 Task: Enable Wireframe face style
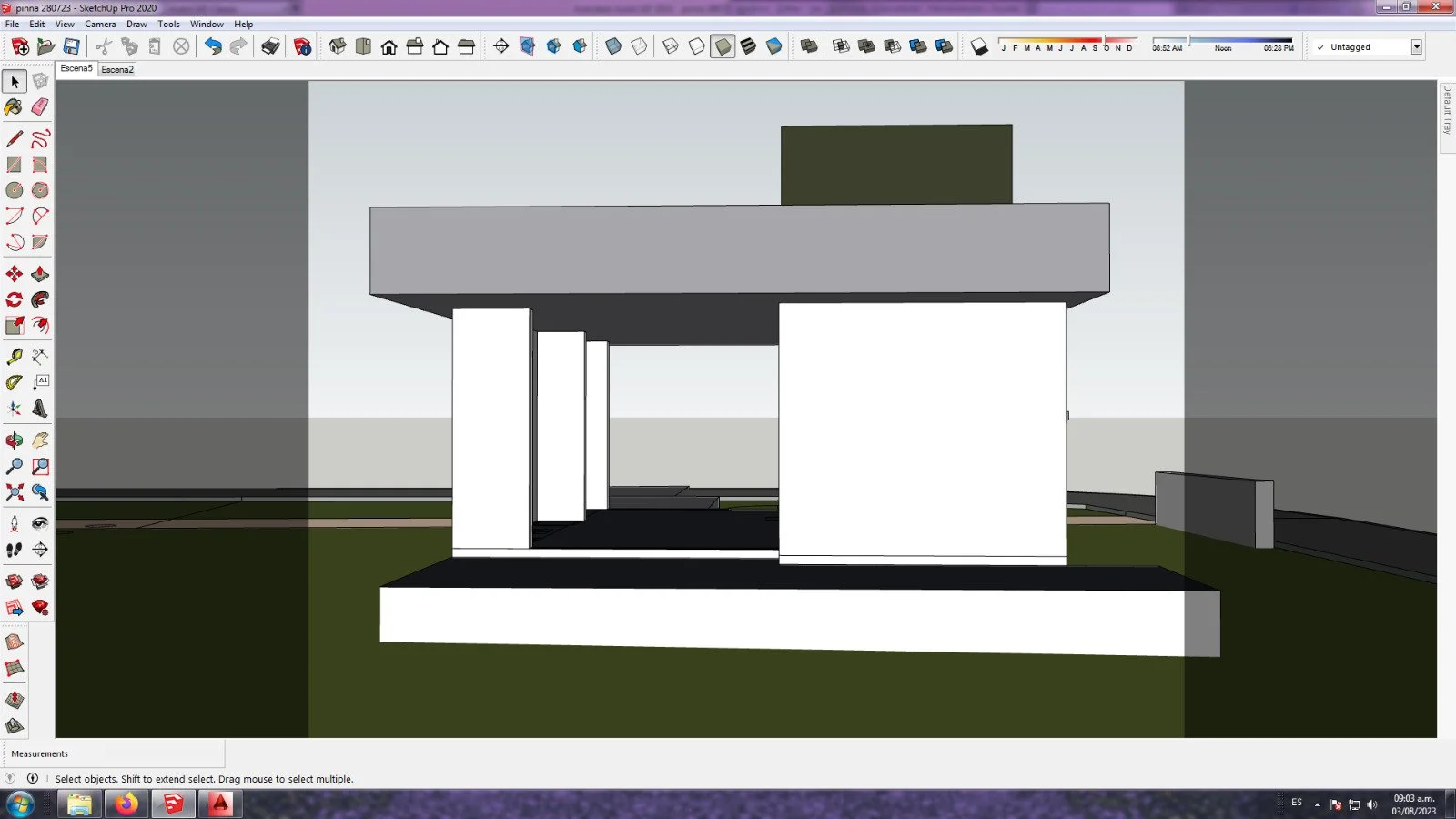(x=671, y=46)
